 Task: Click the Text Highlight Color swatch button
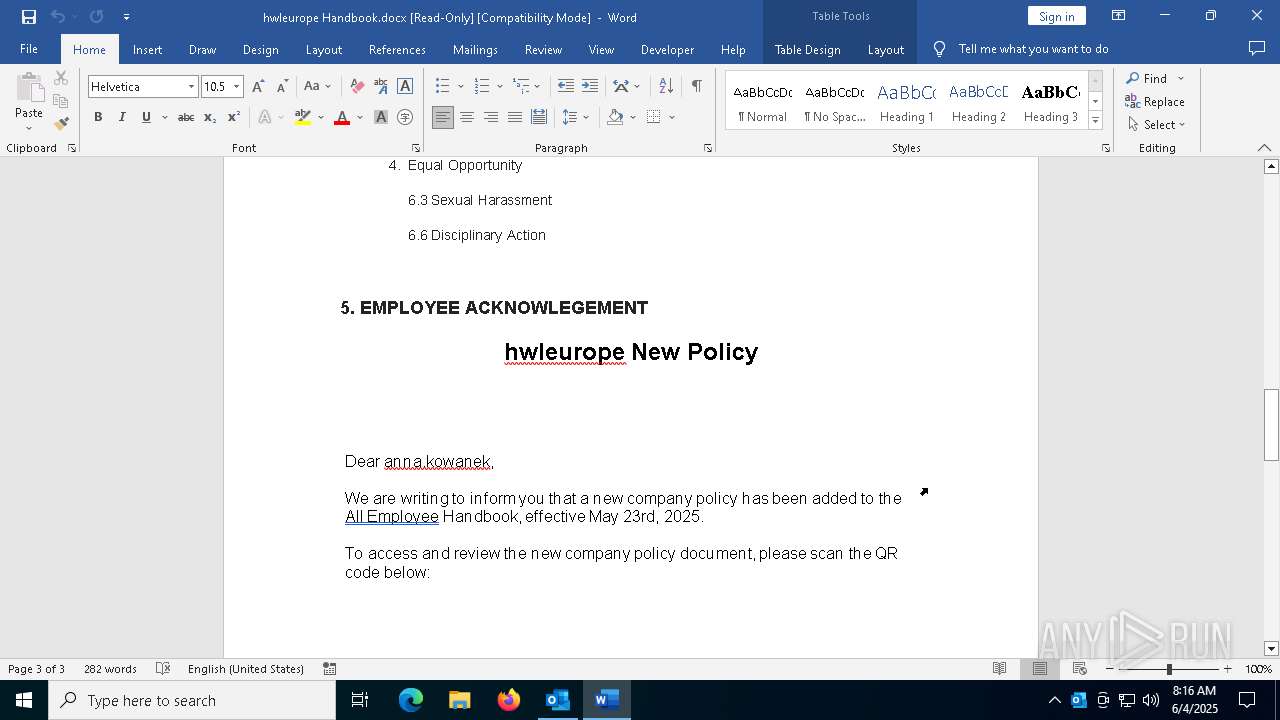point(303,118)
